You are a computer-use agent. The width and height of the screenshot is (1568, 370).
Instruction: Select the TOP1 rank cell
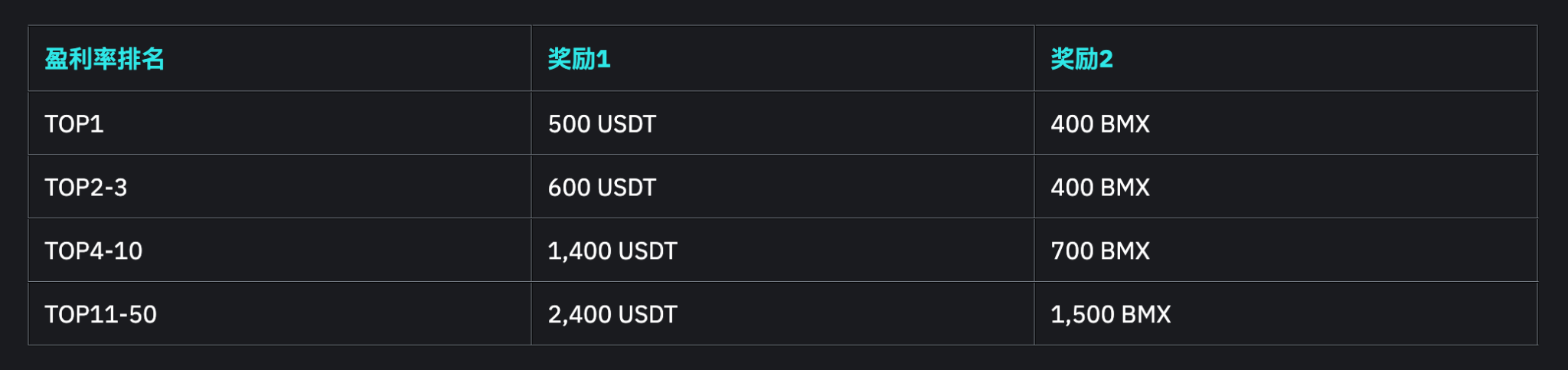[x=74, y=124]
